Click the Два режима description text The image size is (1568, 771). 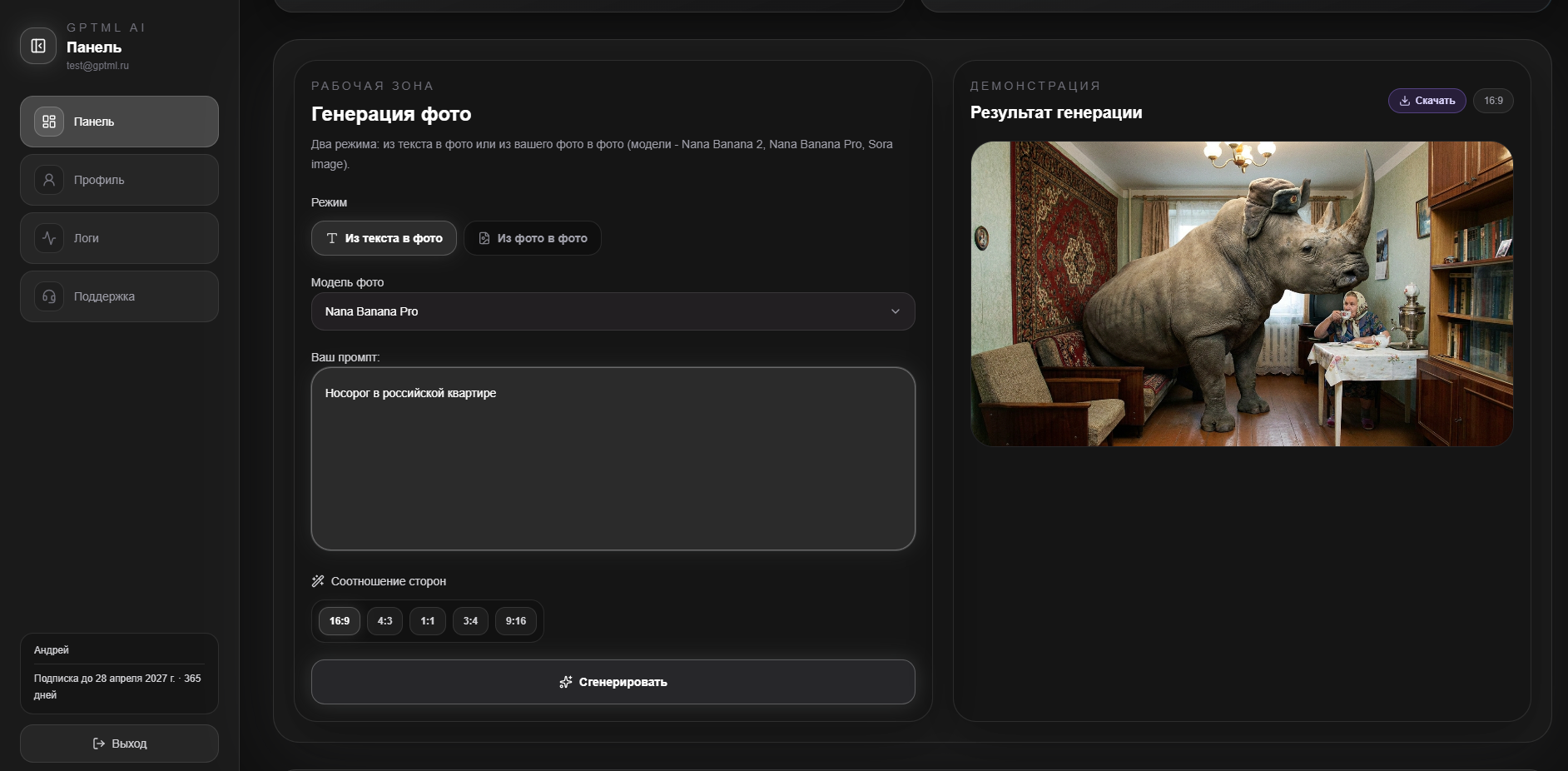[602, 154]
